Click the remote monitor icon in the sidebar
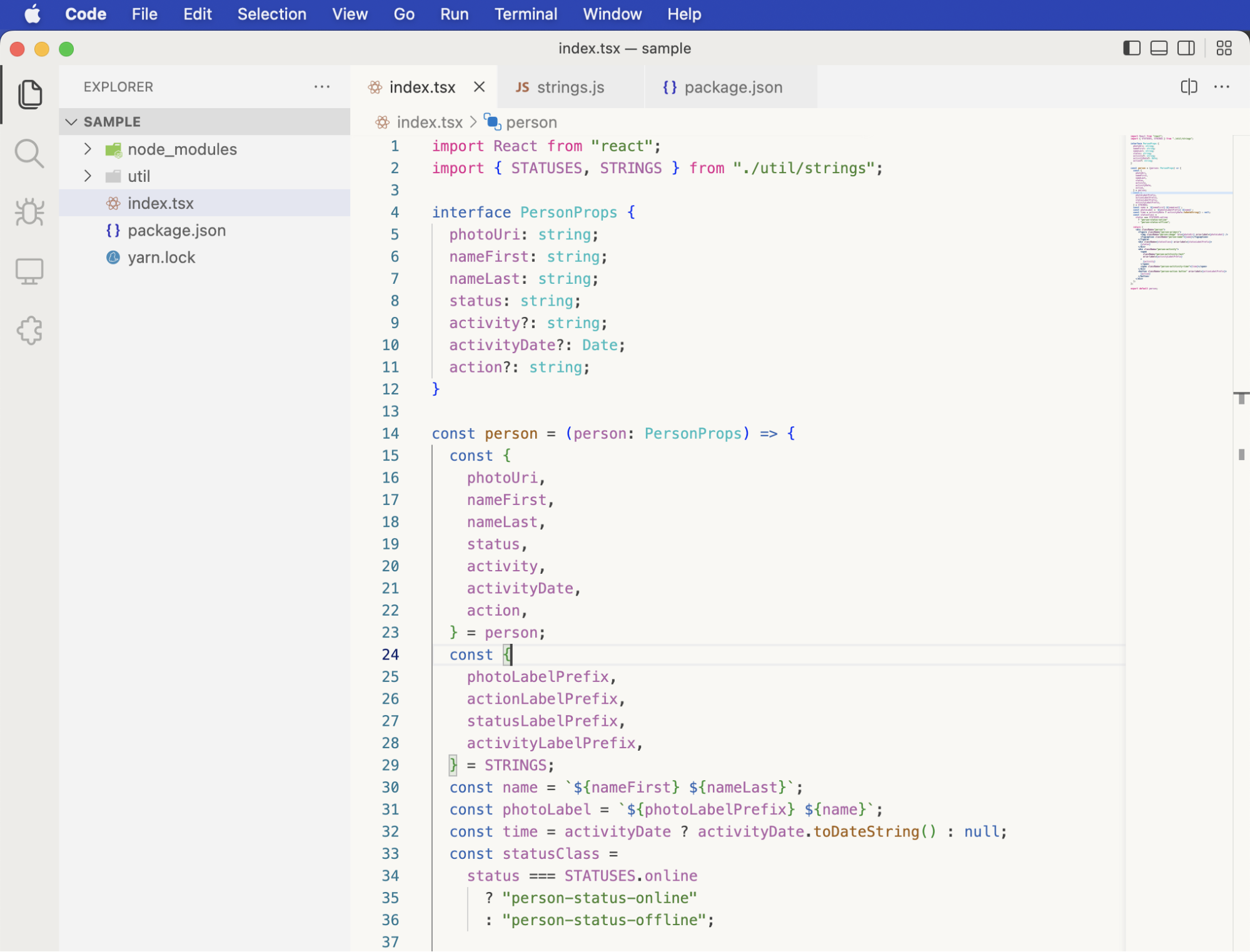 click(30, 271)
